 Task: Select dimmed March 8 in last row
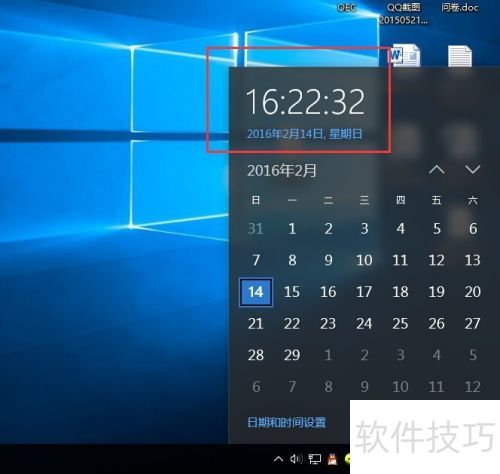(328, 387)
